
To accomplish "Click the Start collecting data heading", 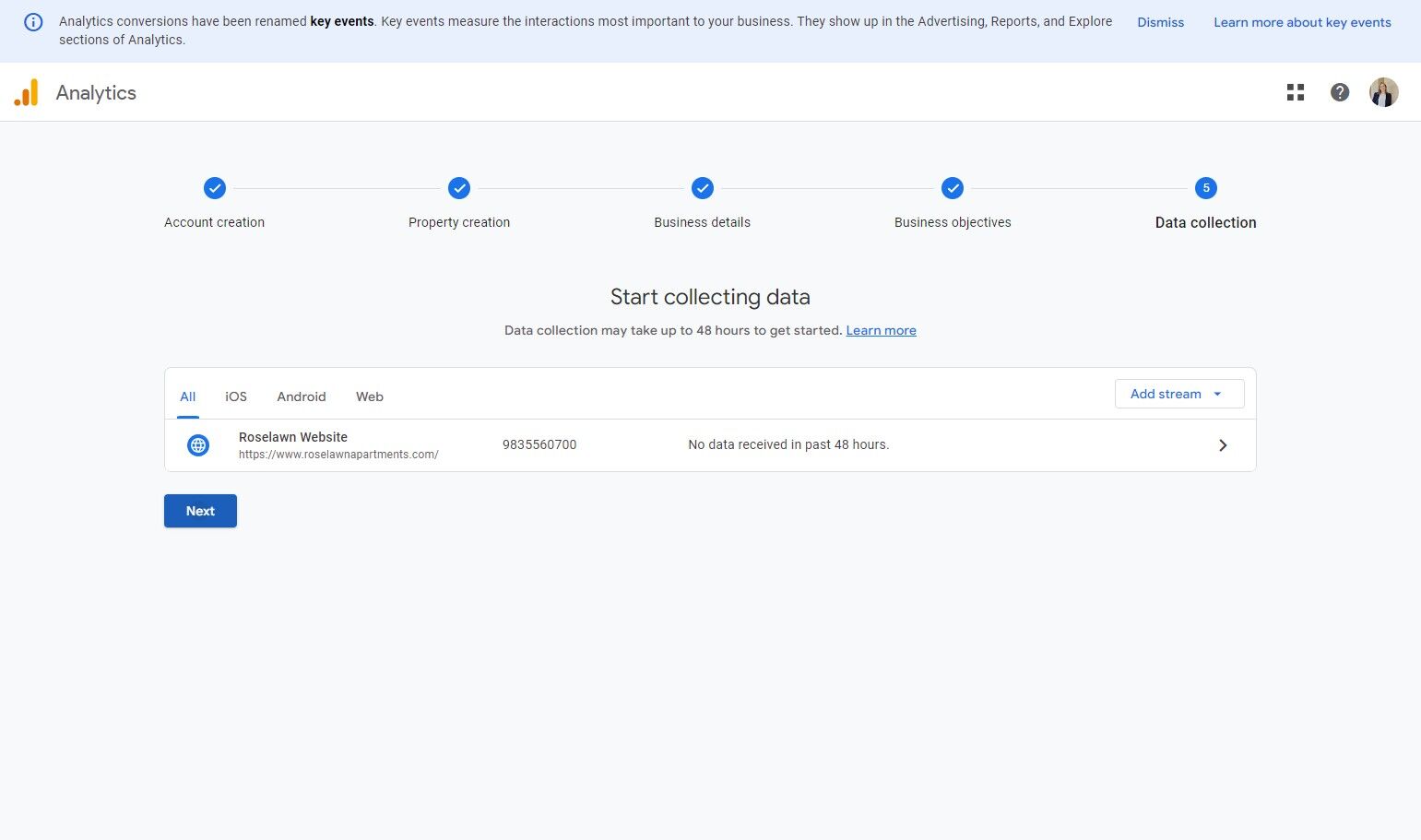I will (710, 297).
